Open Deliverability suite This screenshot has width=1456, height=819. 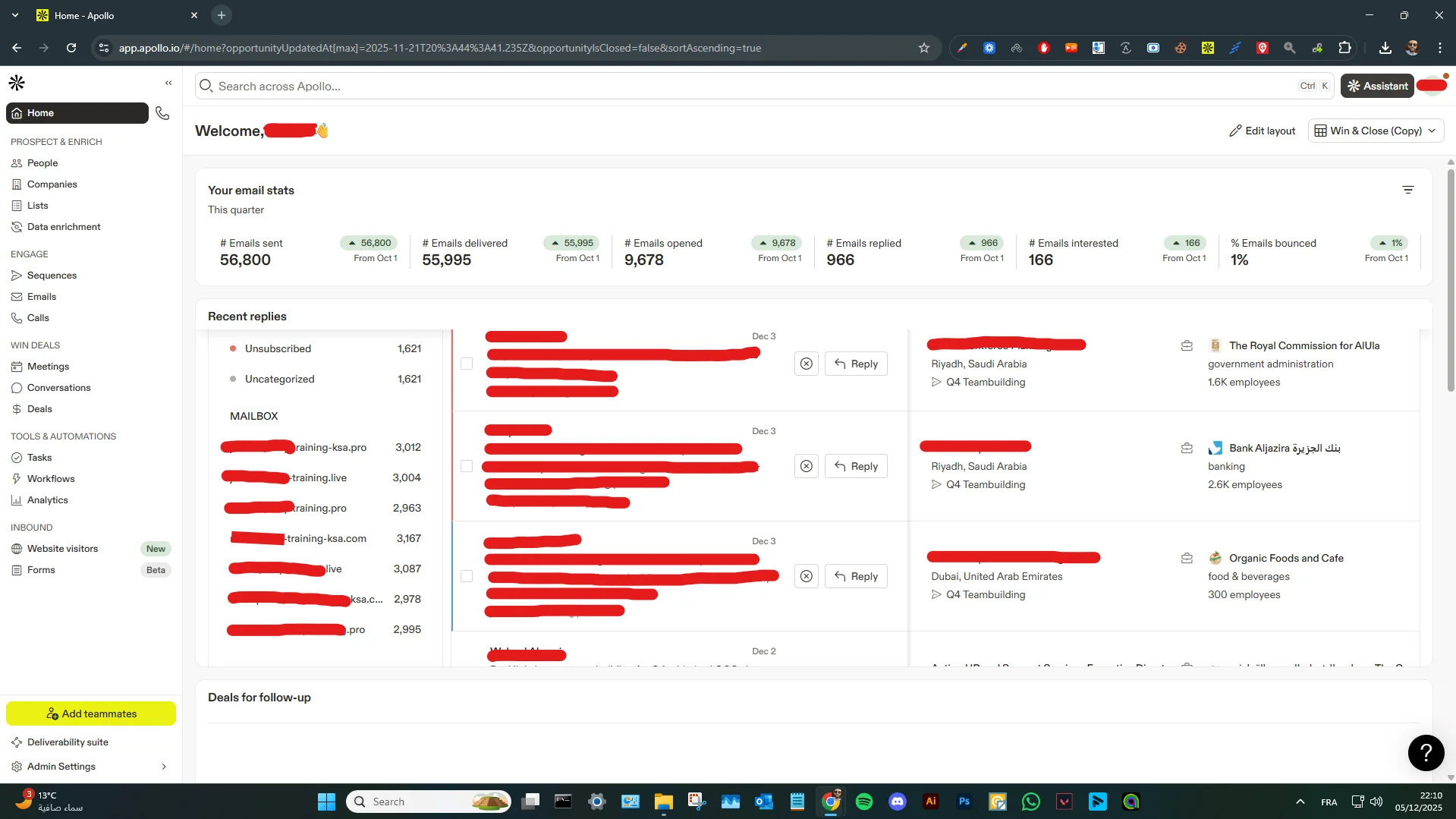tap(68, 742)
